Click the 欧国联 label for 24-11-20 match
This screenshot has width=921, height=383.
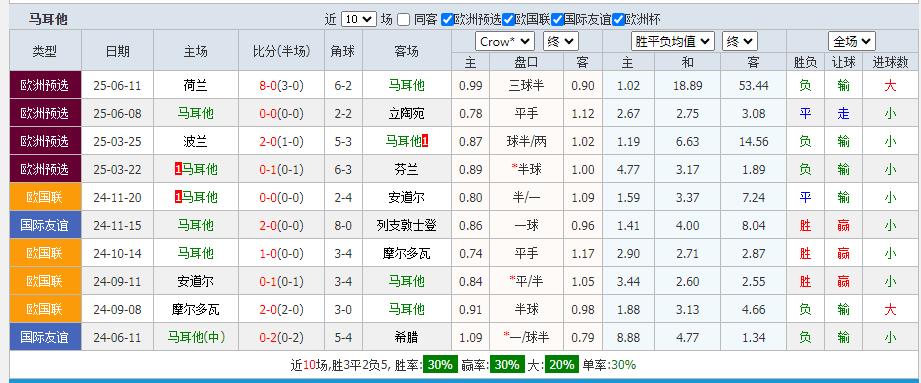(45, 197)
